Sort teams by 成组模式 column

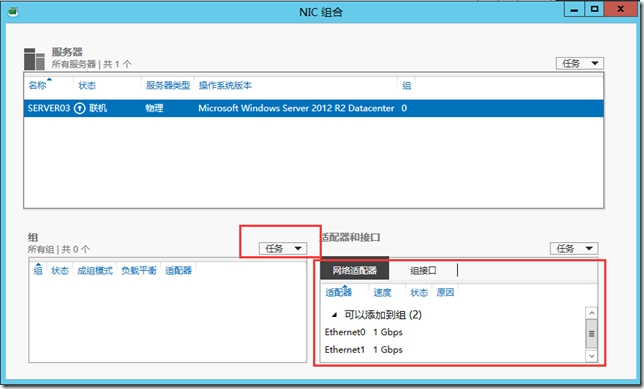pos(95,270)
